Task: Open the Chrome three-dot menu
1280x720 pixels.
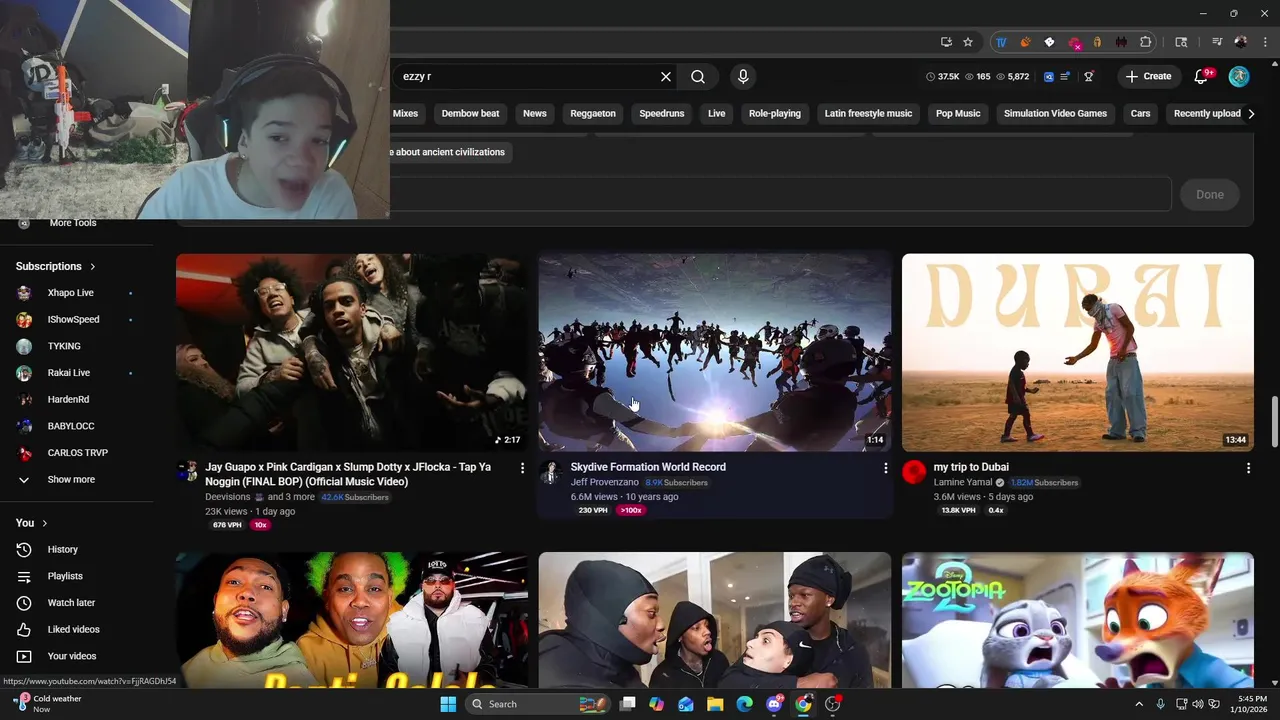Action: click(1264, 42)
